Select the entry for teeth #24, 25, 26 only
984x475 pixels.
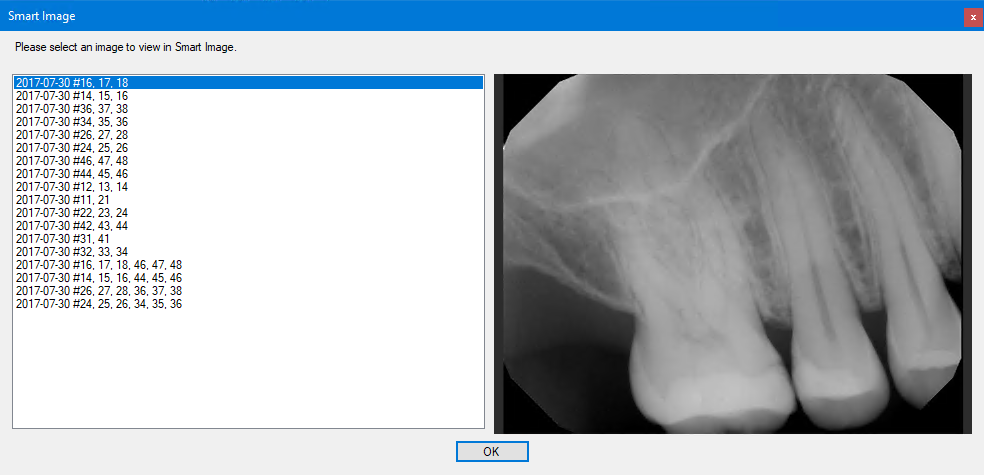[72, 148]
